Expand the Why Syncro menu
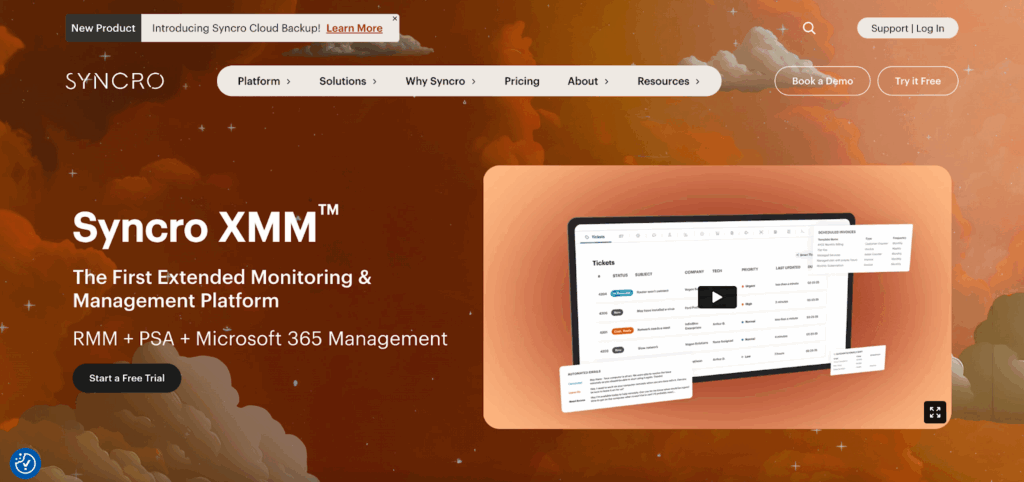This screenshot has height=482, width=1024. [440, 81]
